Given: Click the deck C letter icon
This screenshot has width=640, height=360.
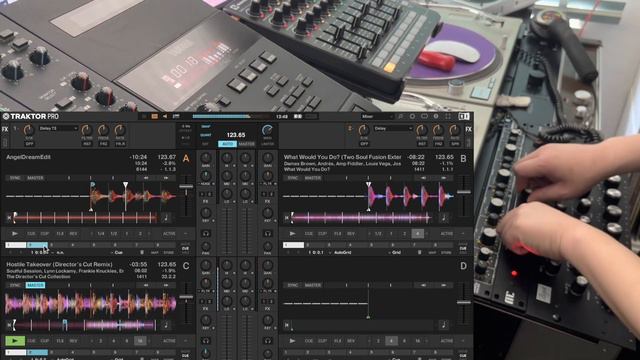Looking at the screenshot, I should pyautogui.click(x=186, y=266).
